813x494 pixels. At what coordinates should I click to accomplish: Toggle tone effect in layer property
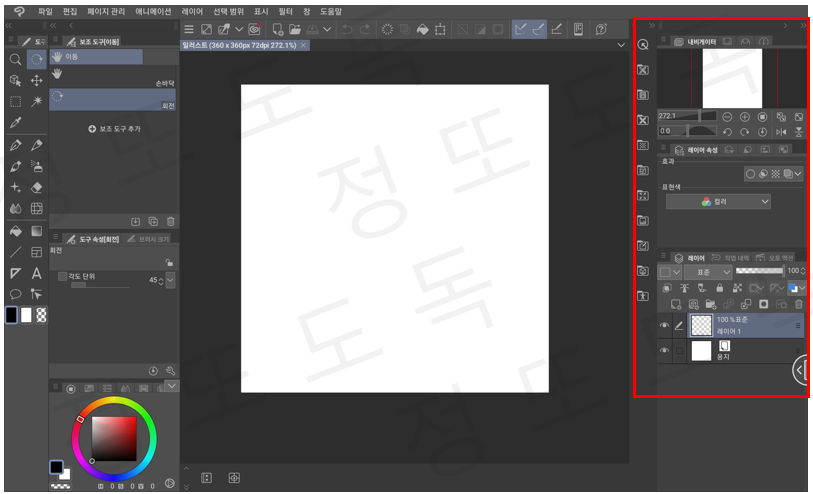coord(776,174)
